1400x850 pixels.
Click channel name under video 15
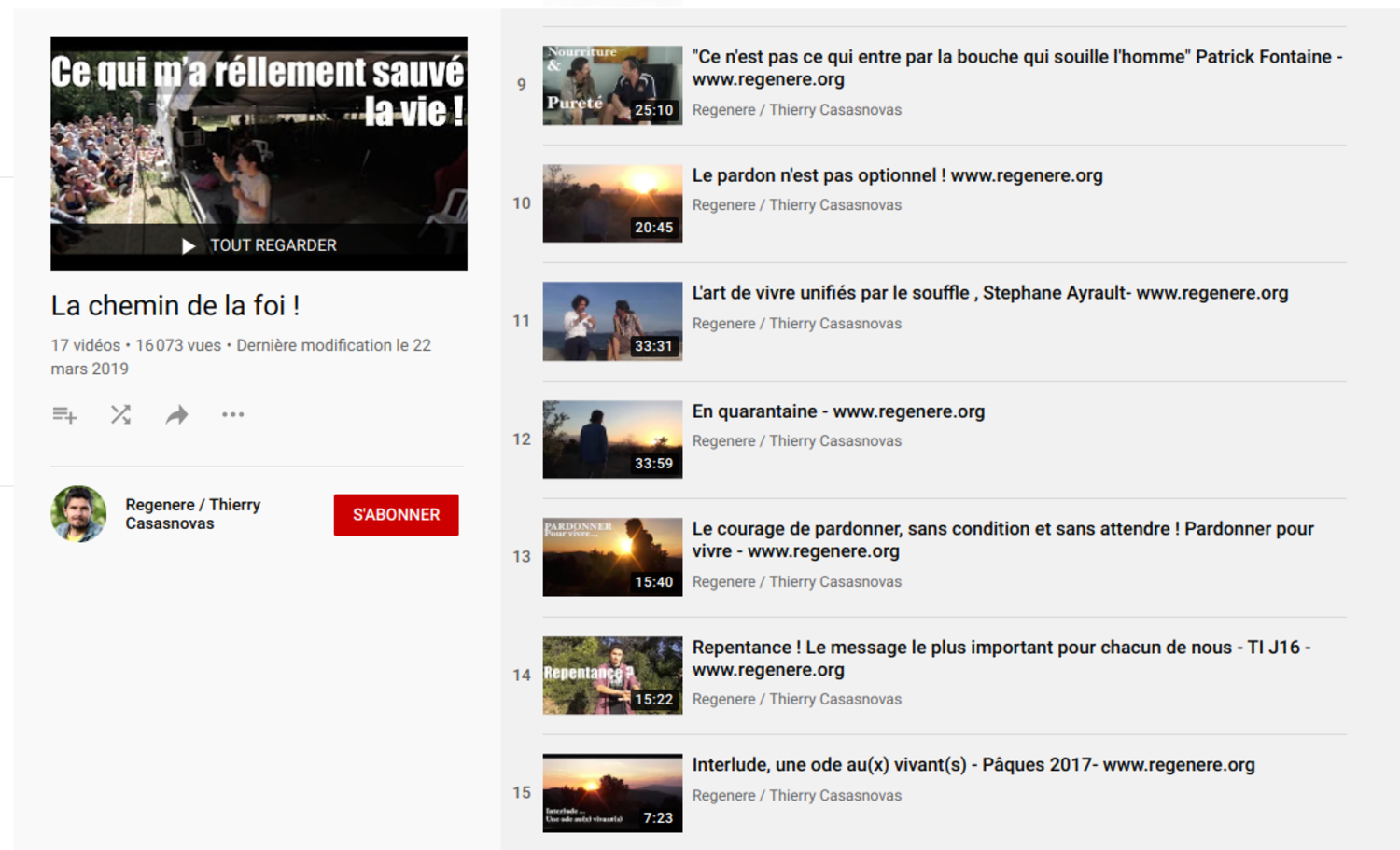click(x=796, y=796)
